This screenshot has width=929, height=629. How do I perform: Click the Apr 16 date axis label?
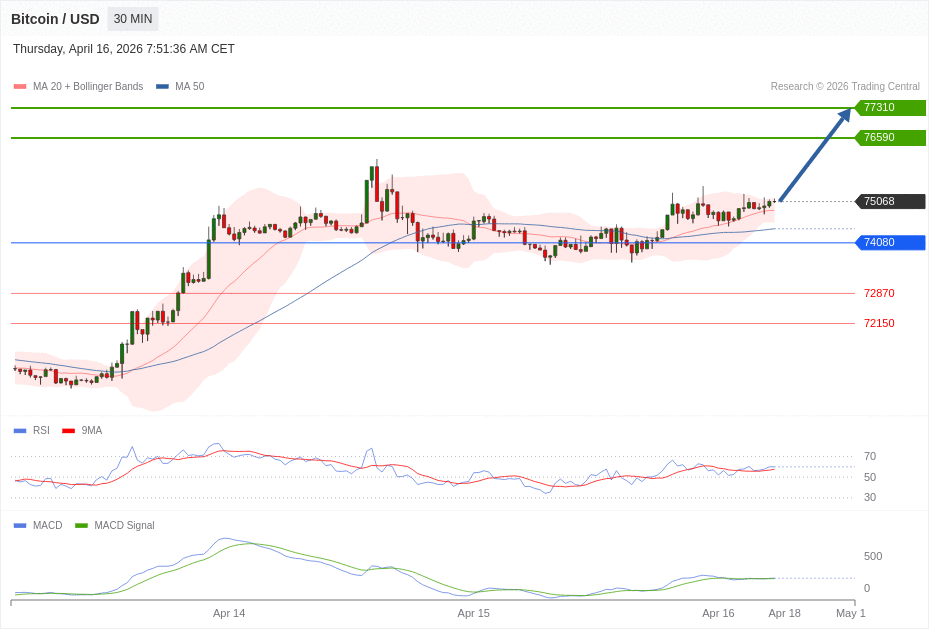(x=718, y=613)
